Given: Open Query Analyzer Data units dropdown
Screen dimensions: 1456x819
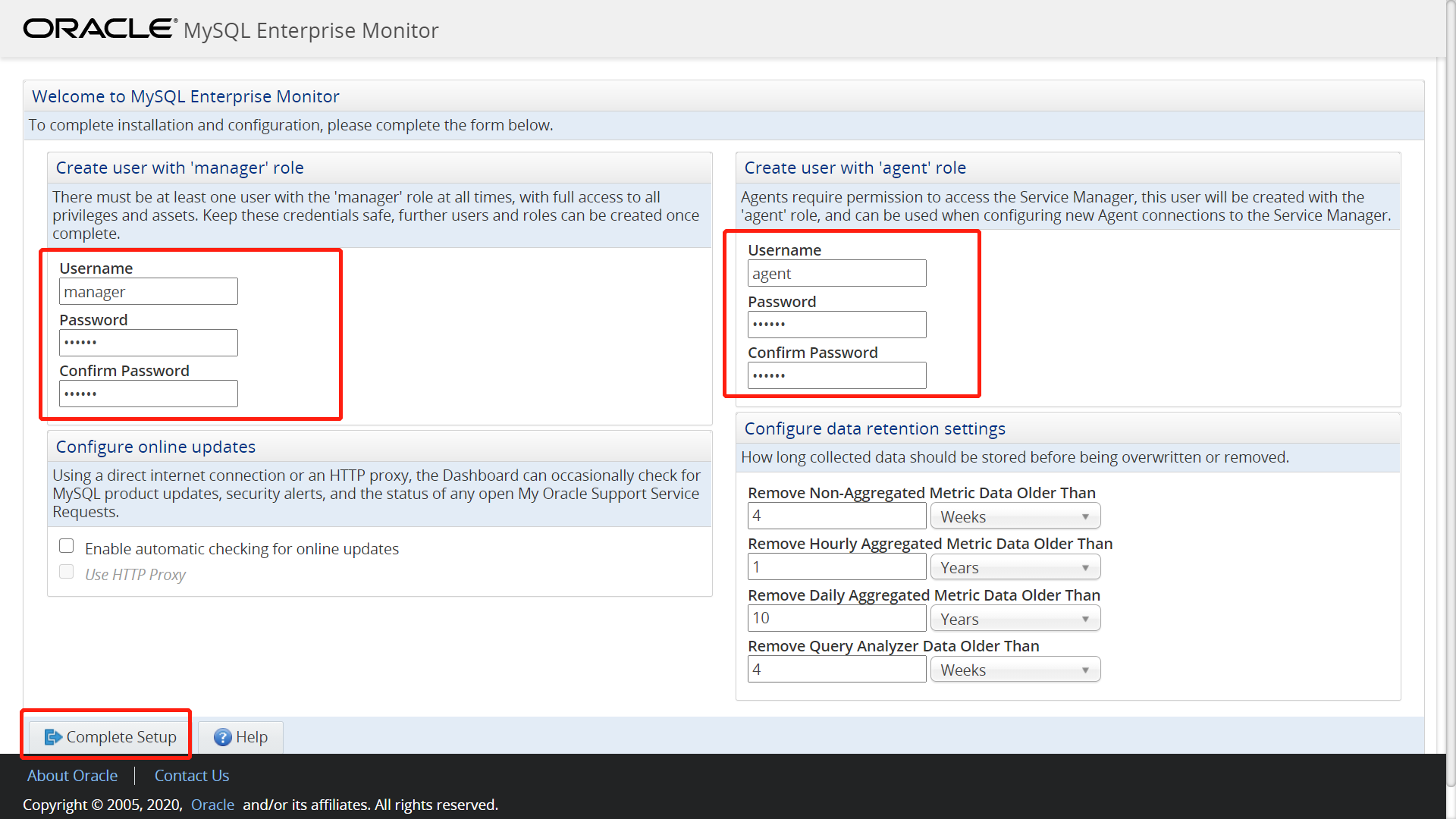Looking at the screenshot, I should [1015, 670].
